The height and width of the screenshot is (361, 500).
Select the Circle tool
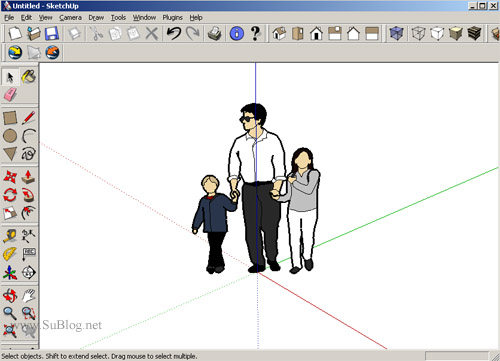point(10,136)
